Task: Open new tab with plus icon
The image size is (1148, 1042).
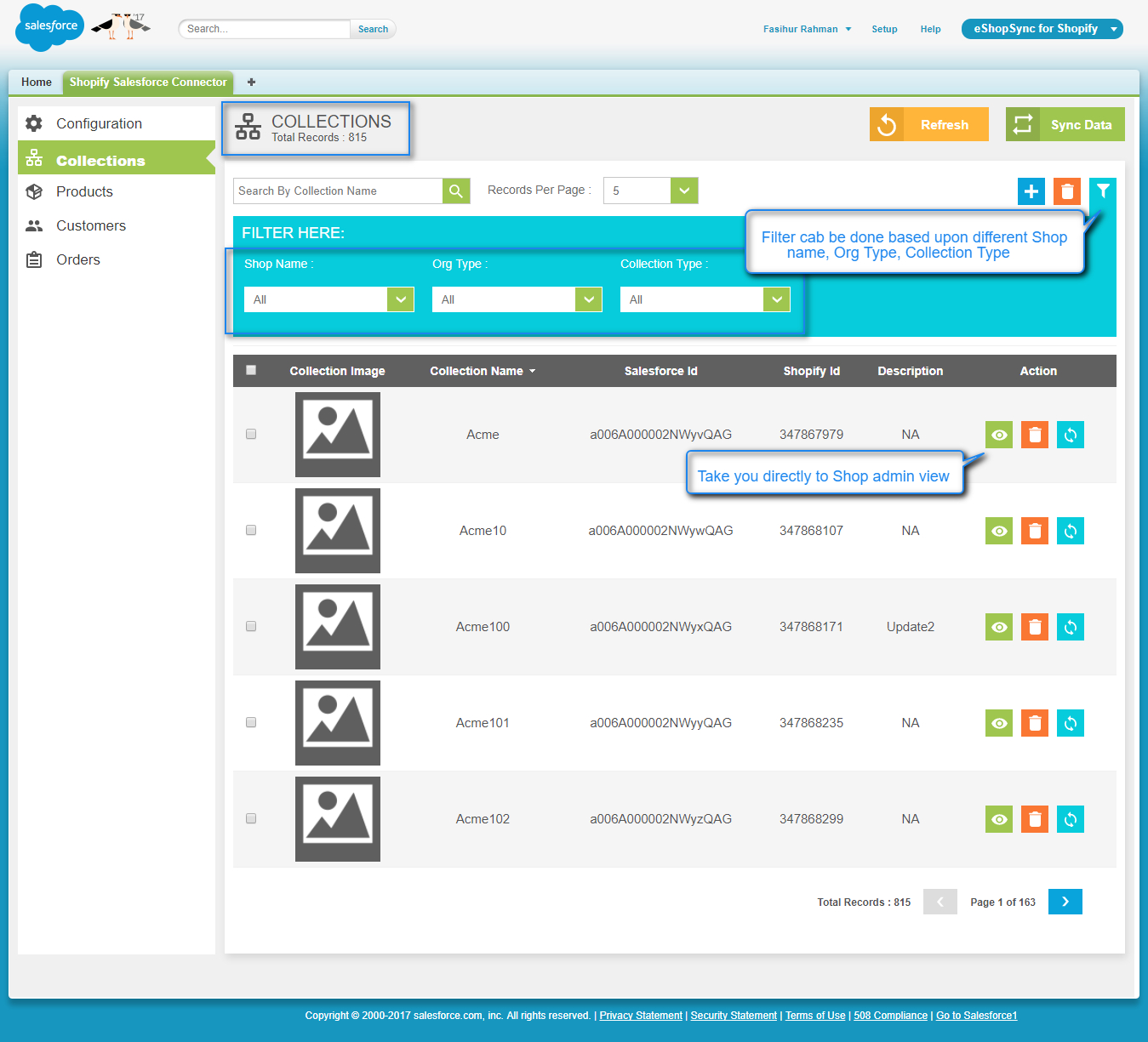Action: pyautogui.click(x=251, y=83)
